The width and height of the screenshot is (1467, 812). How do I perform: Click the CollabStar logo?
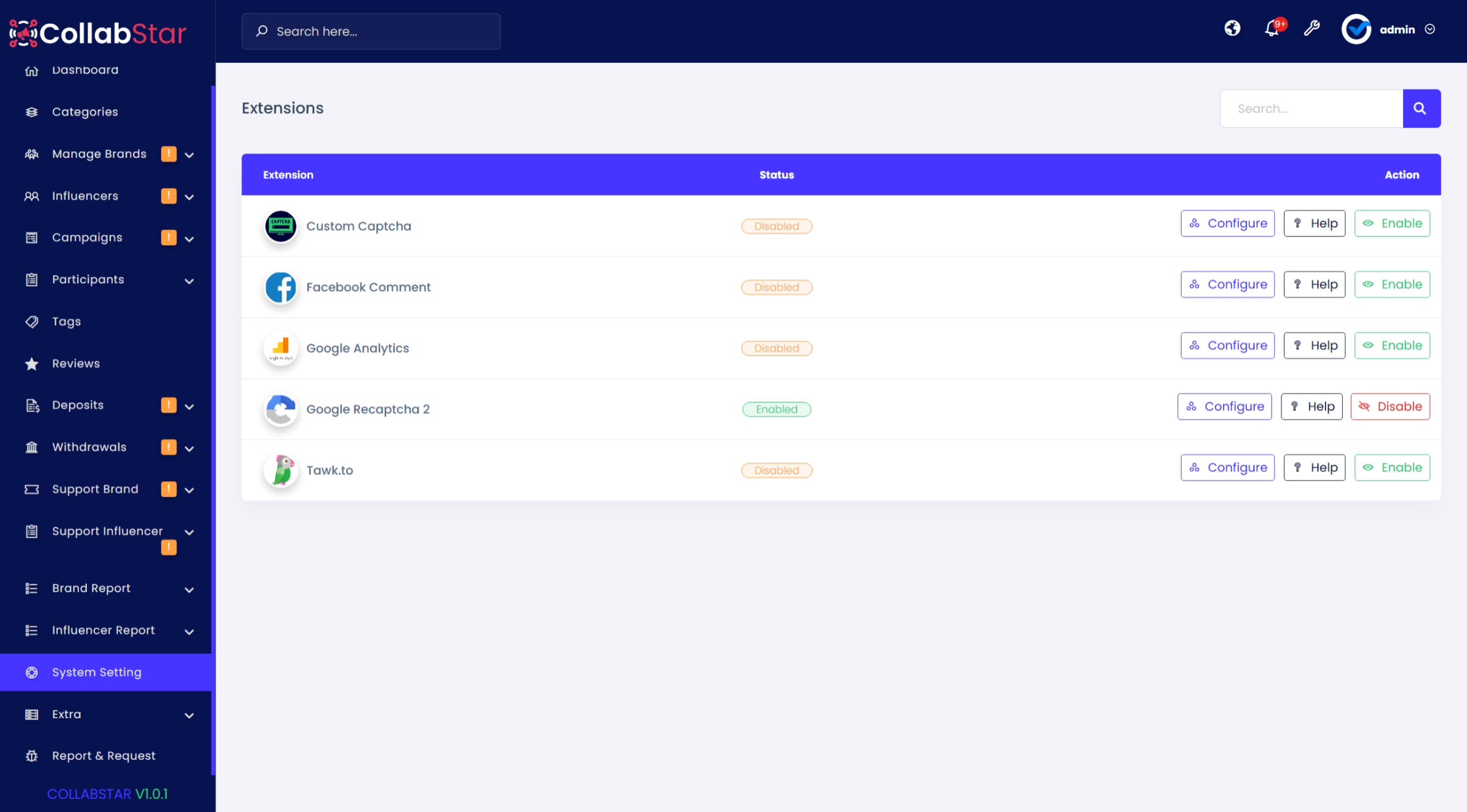coord(97,33)
